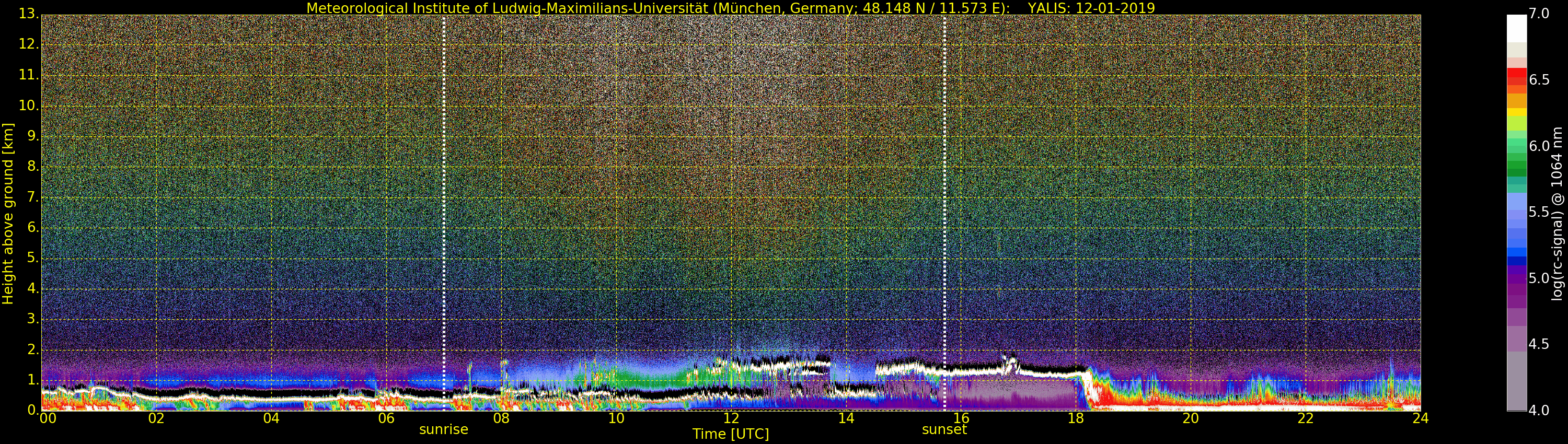Click the colorbar value '4.0'
The height and width of the screenshot is (444, 1568).
[x=1539, y=410]
